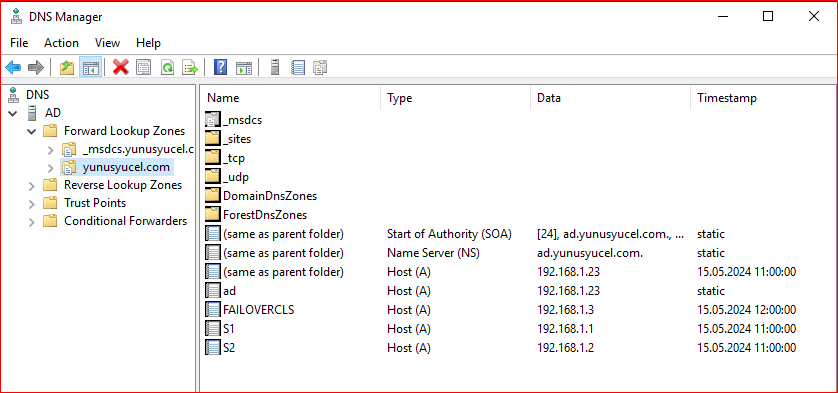Open the View menu
Screen dimensions: 838x393
tap(107, 43)
